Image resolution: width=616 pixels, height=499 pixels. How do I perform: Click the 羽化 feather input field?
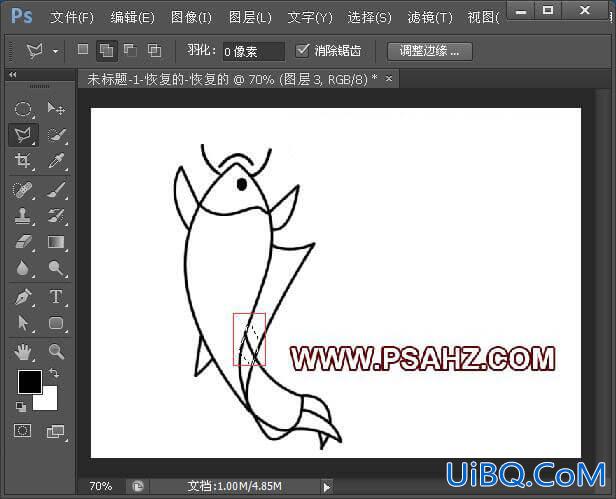tap(254, 51)
